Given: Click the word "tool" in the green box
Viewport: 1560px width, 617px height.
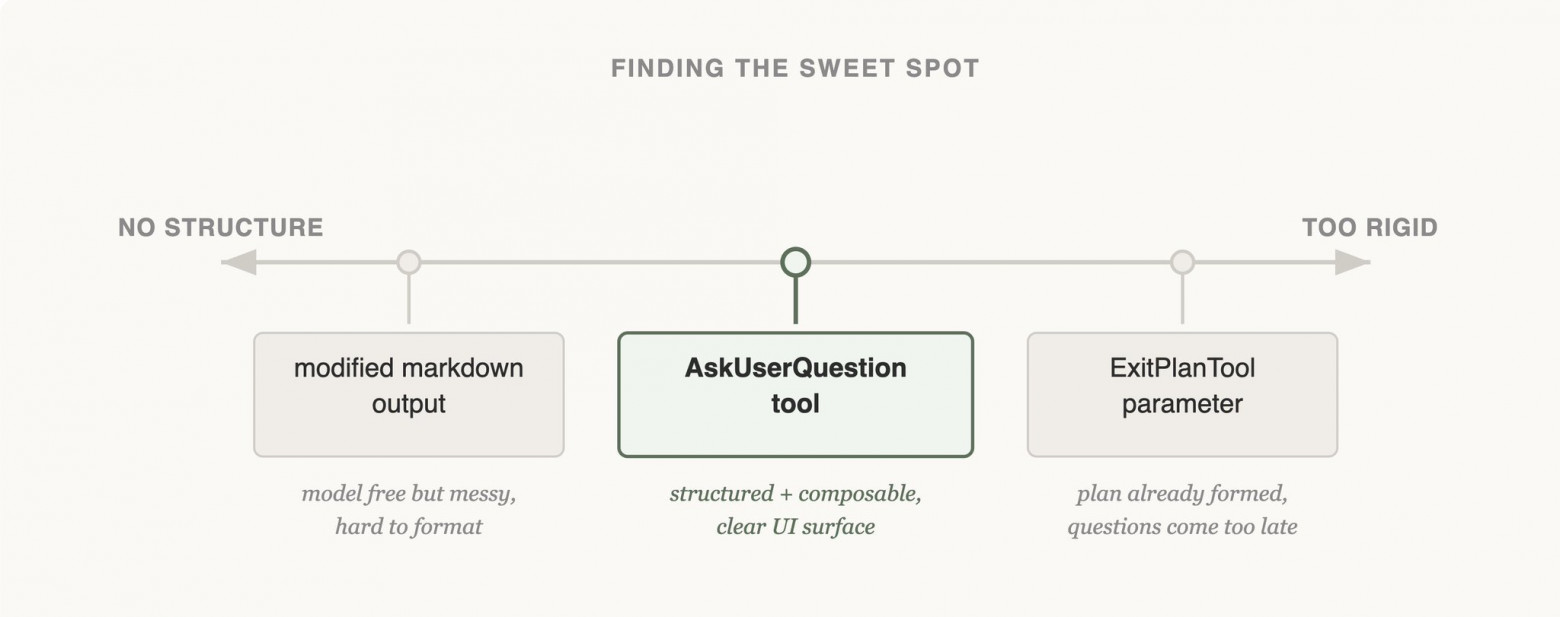Looking at the screenshot, I should point(795,404).
